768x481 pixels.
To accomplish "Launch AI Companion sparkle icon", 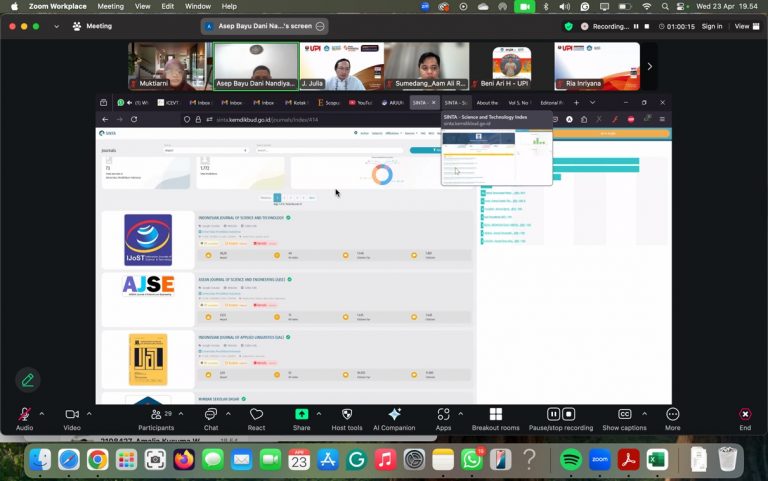I will [x=394, y=414].
